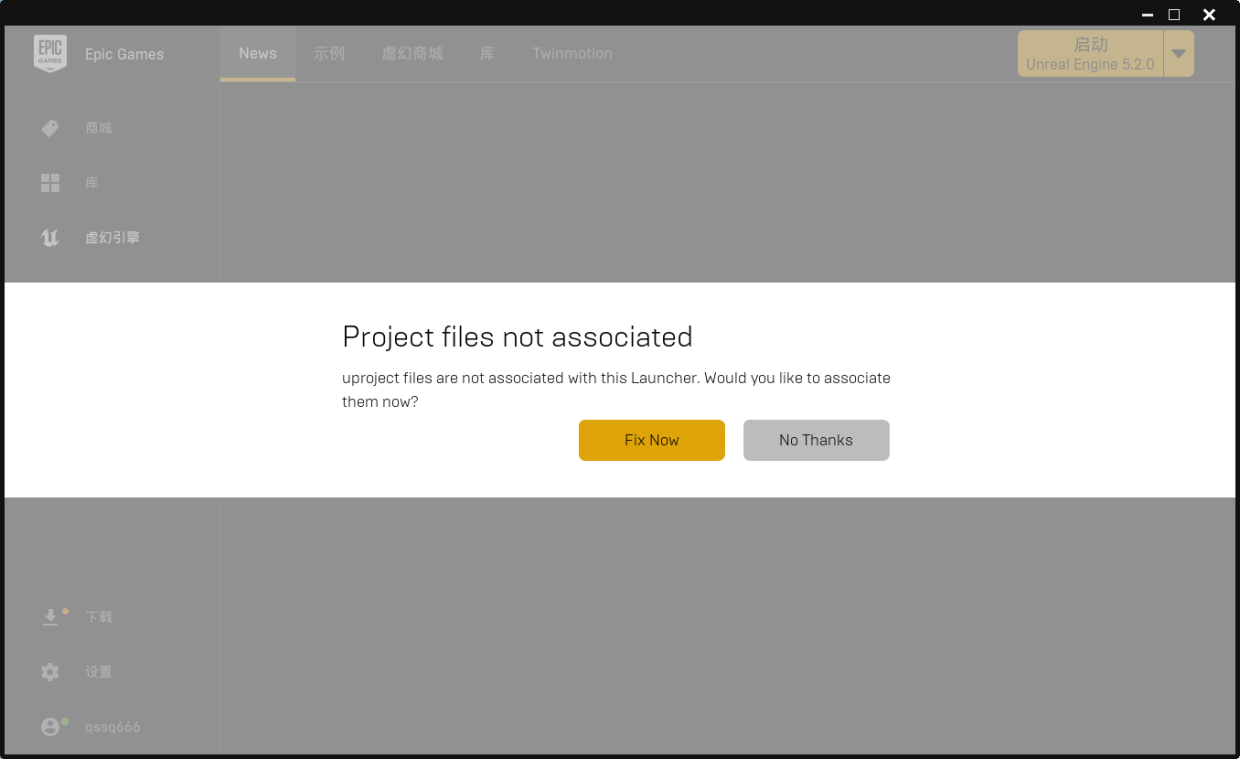Open the store price-tag icon in sidebar
Screen dimensions: 1240x759
pyautogui.click(x=50, y=128)
